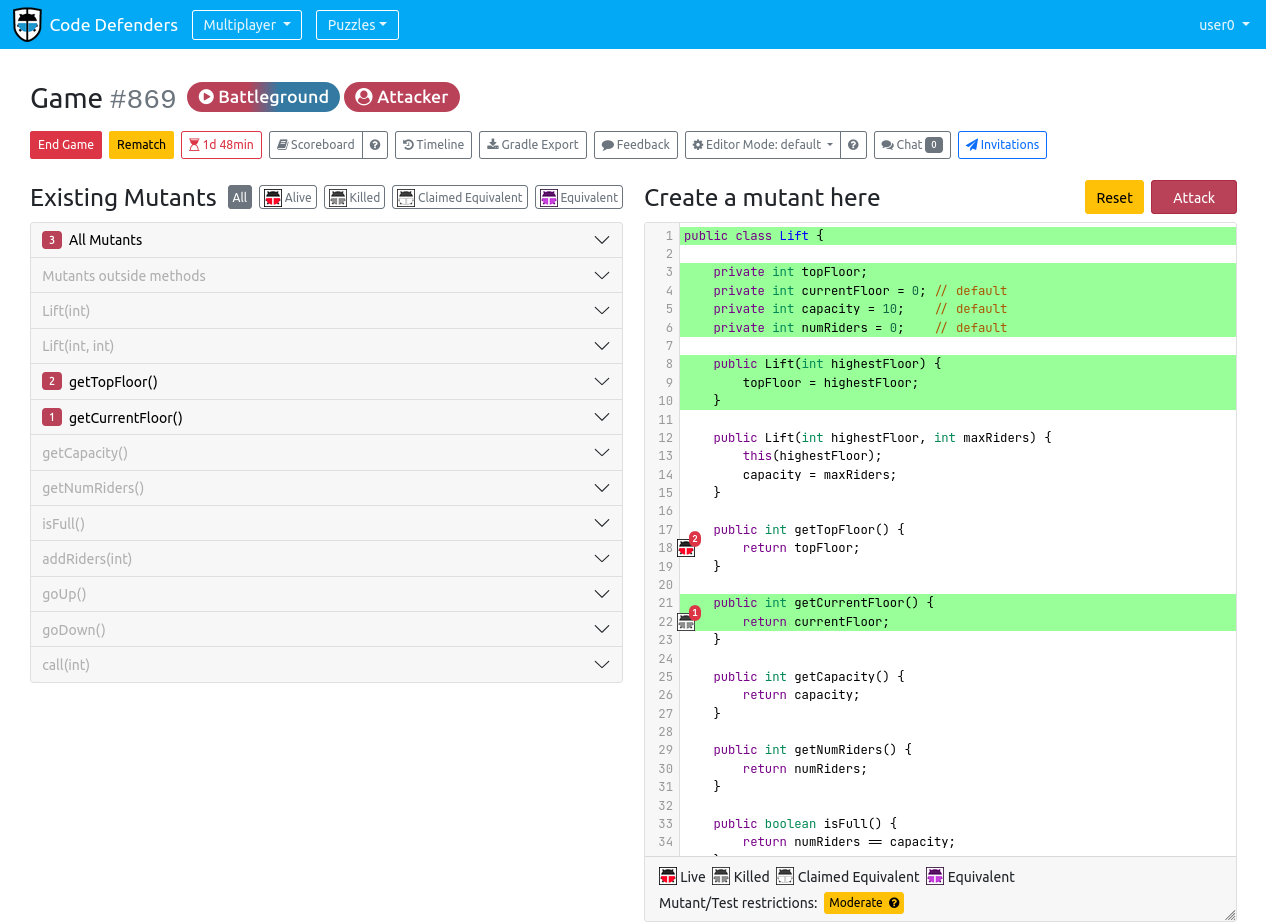Click live mutant icon on line 18
1266x923 pixels.
[x=686, y=548]
